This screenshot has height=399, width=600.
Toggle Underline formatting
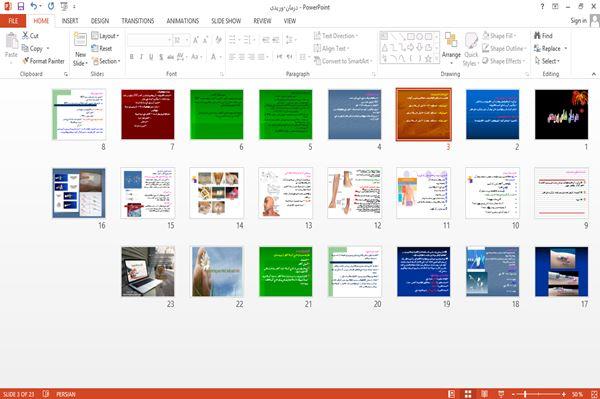pyautogui.click(x=151, y=57)
